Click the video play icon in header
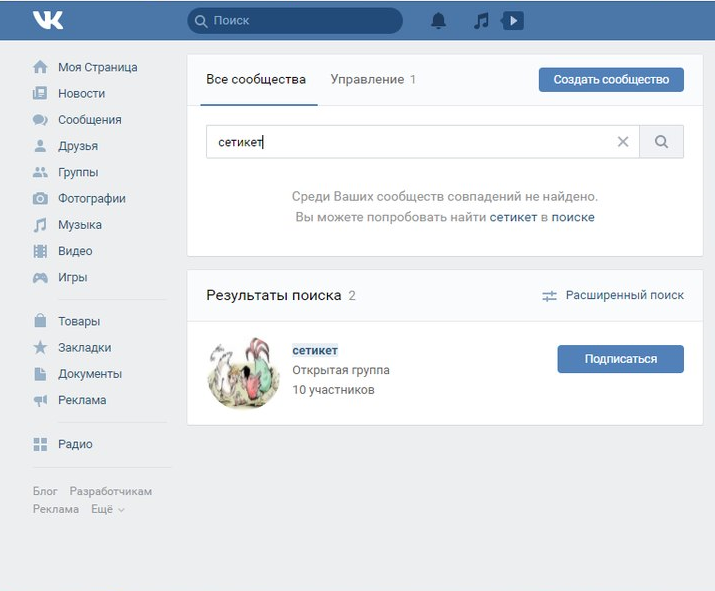715x591 pixels. 512,21
